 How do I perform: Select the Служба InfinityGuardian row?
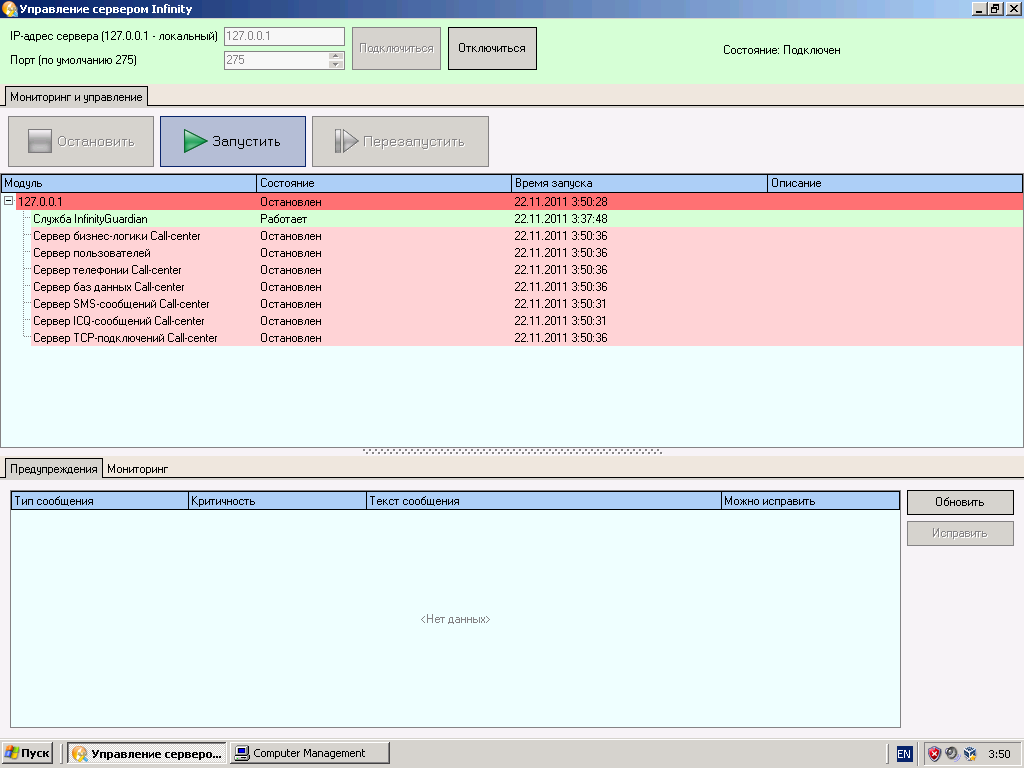pyautogui.click(x=527, y=219)
